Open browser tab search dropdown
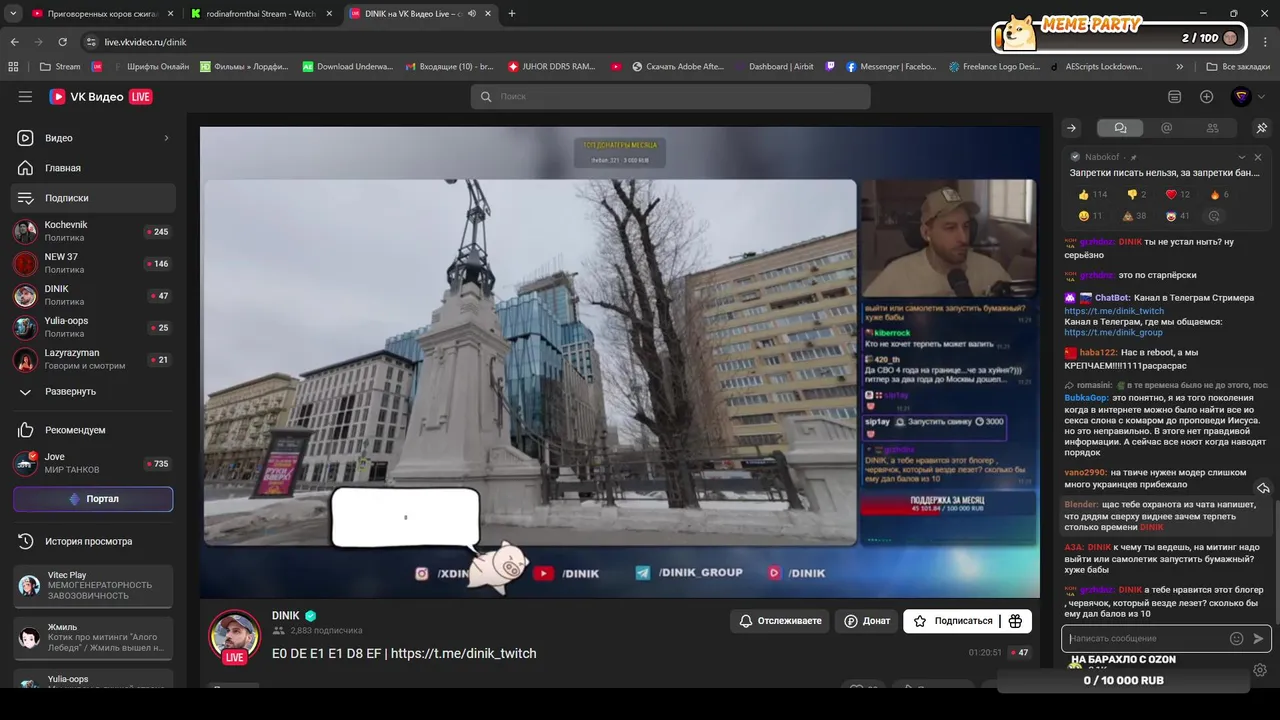The image size is (1280, 720). (x=13, y=14)
